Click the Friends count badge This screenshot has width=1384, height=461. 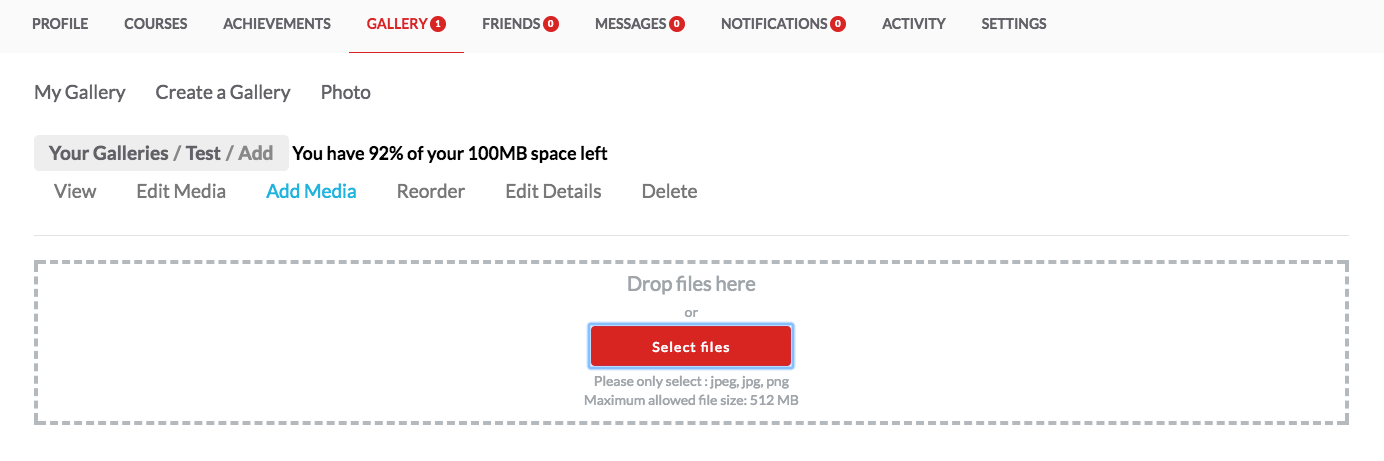coord(551,24)
